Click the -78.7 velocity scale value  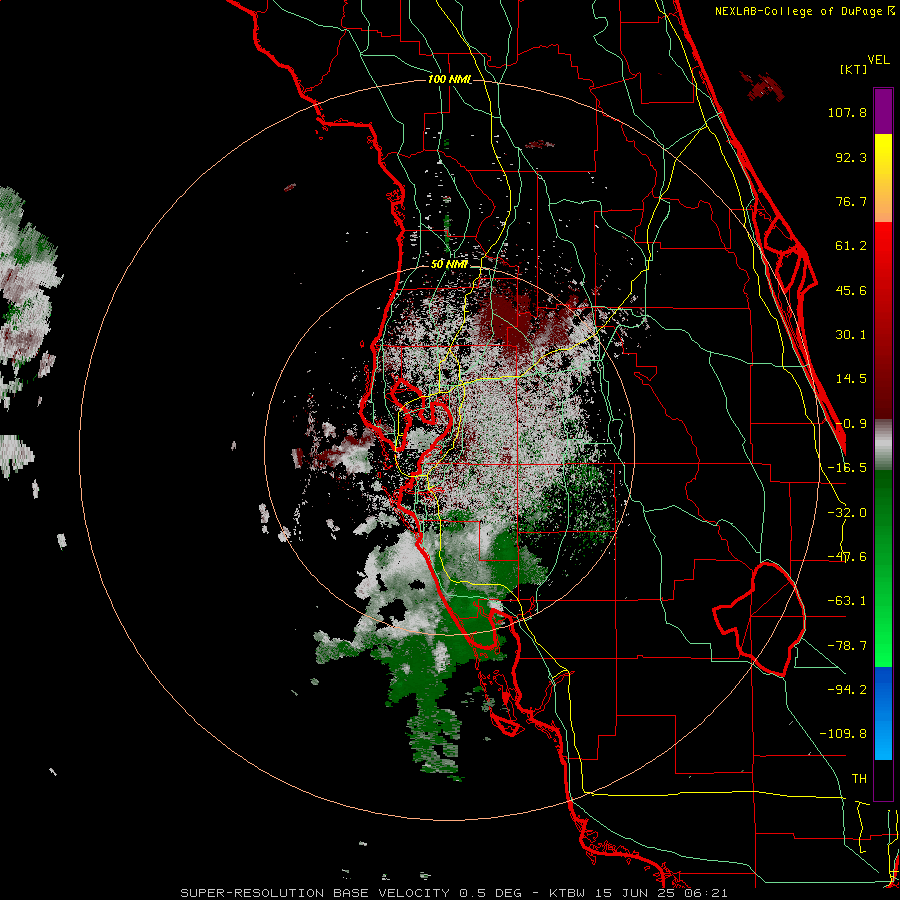point(847,646)
